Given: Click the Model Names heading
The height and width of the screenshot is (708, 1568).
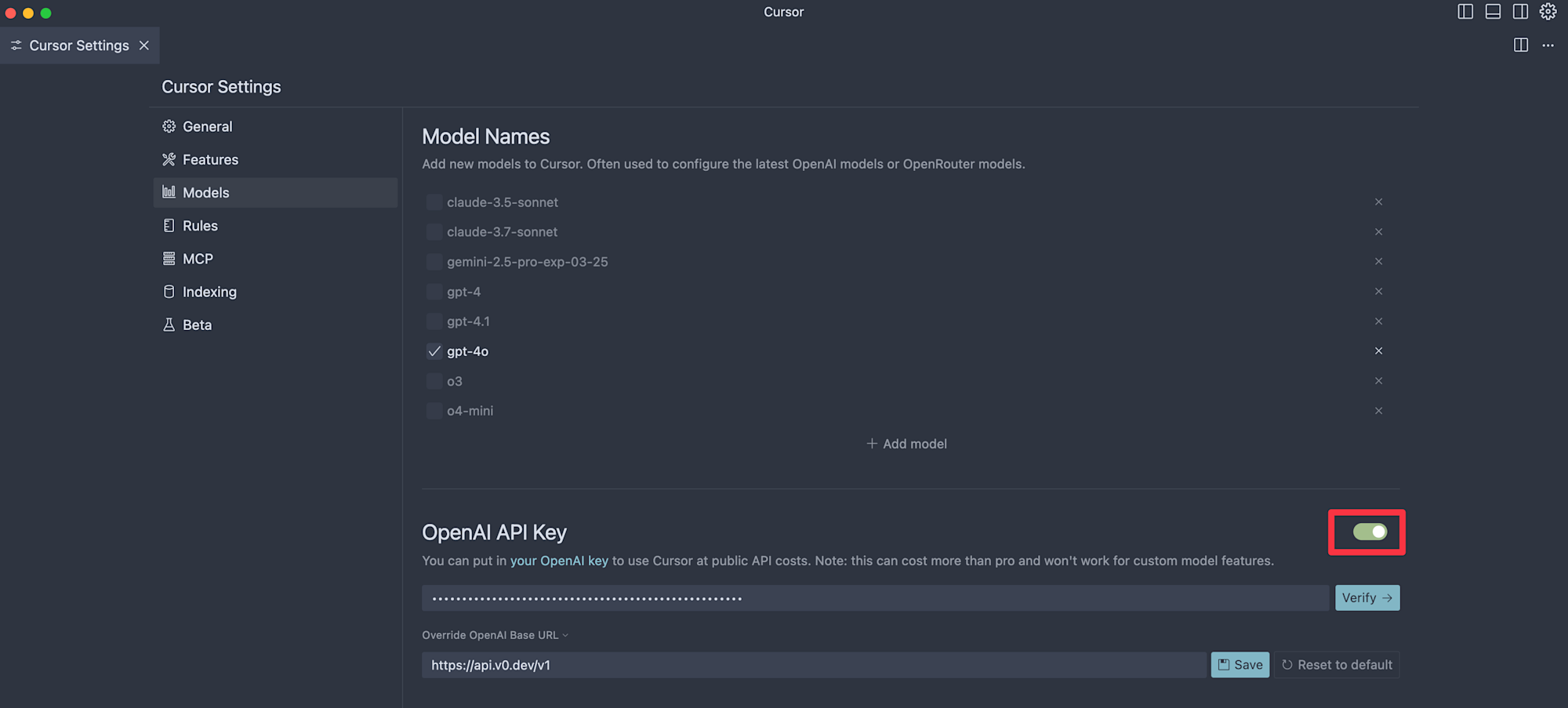Looking at the screenshot, I should (x=486, y=136).
